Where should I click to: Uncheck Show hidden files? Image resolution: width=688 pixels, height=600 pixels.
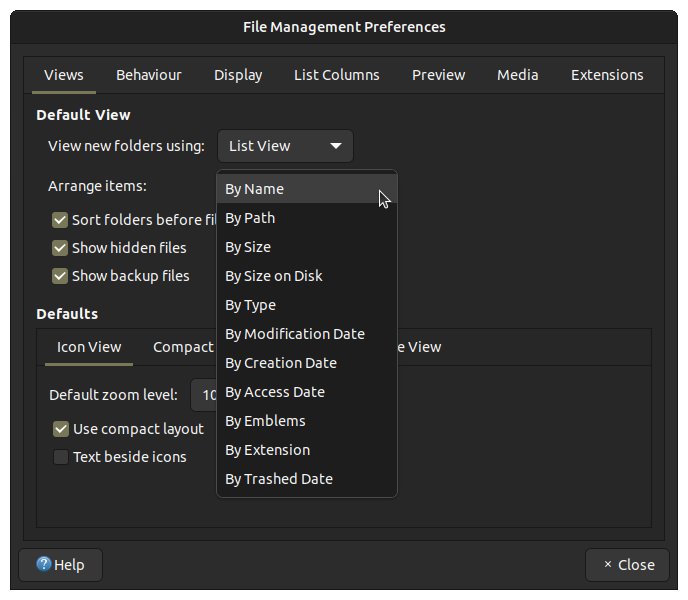[x=60, y=248]
